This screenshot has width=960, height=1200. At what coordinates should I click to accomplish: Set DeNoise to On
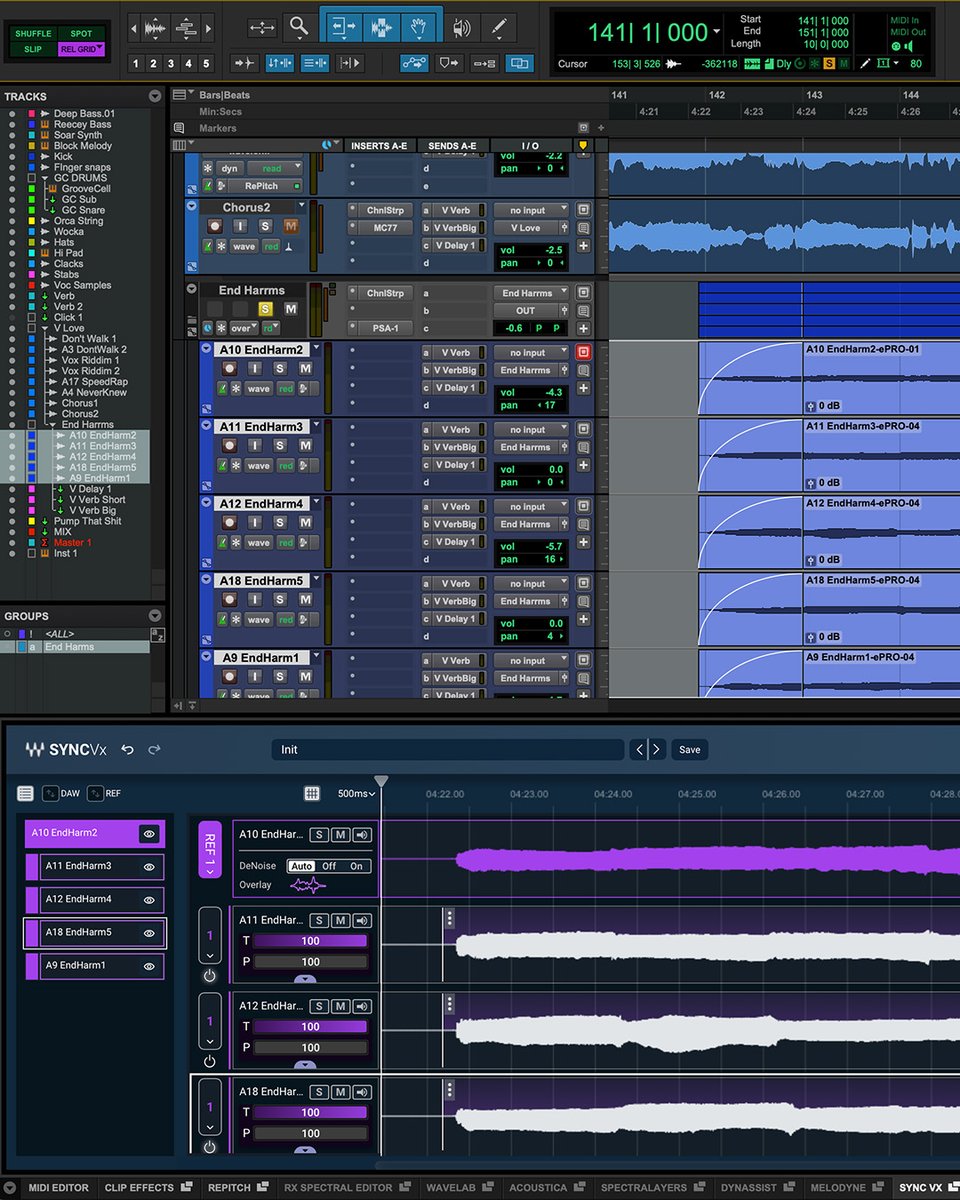click(356, 866)
